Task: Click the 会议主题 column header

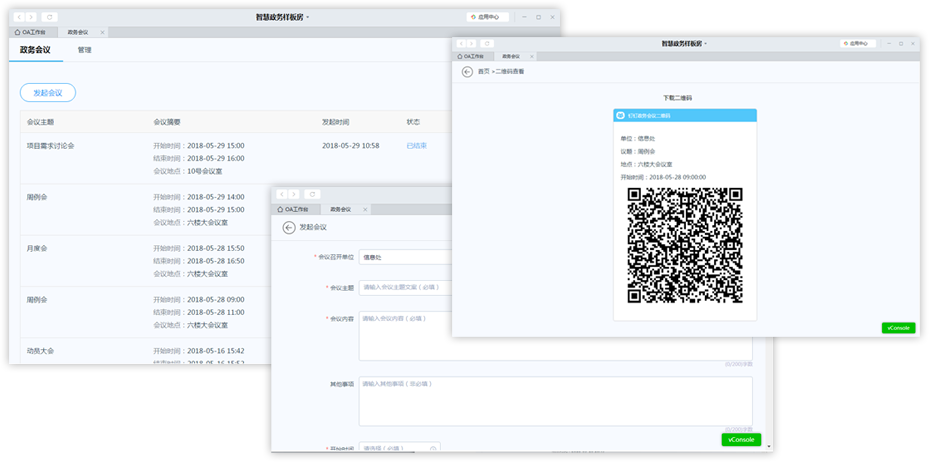Action: point(40,122)
